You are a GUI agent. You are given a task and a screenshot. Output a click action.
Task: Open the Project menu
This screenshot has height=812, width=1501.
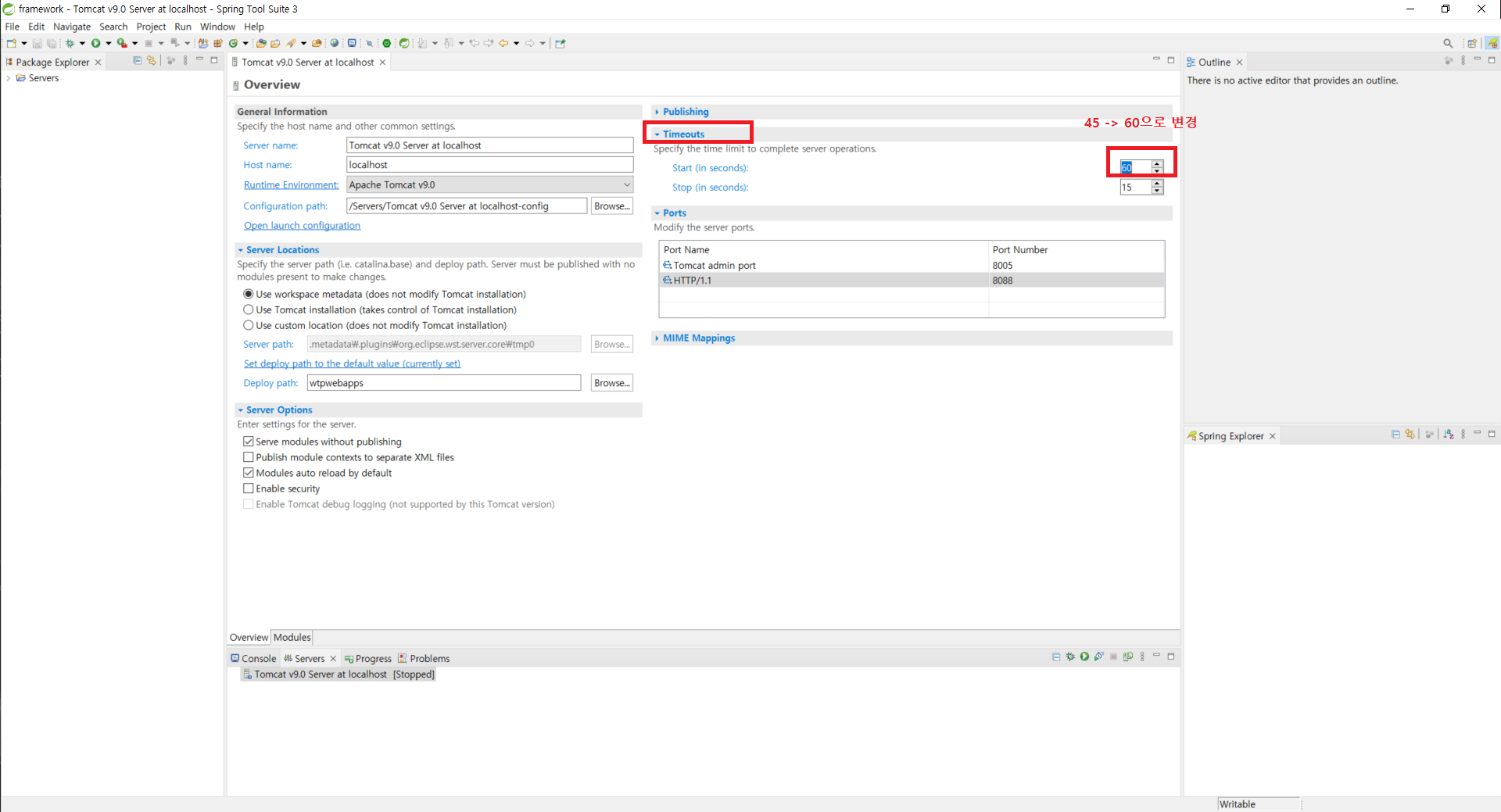(151, 27)
